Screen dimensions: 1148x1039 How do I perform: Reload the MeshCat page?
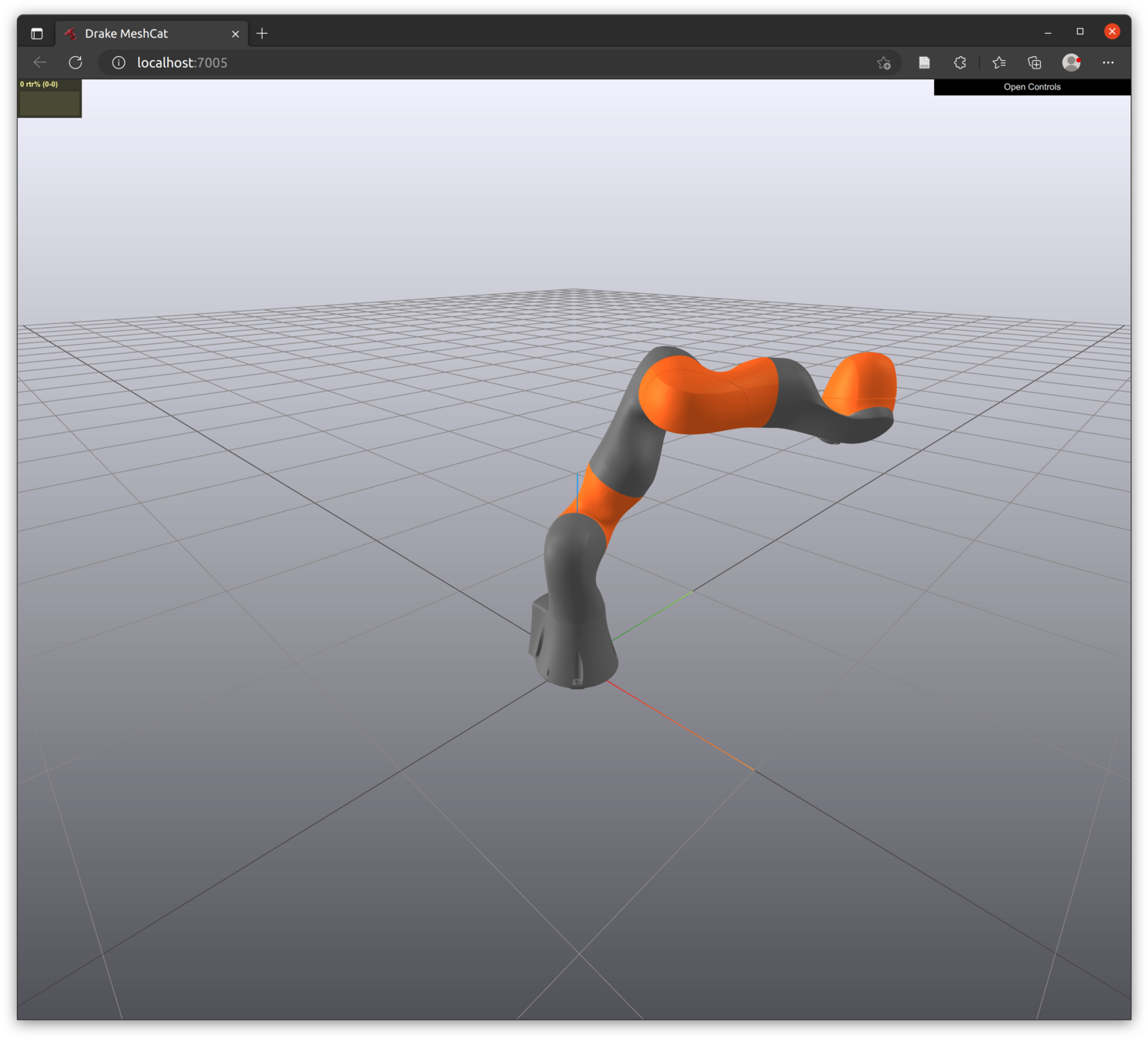click(75, 62)
